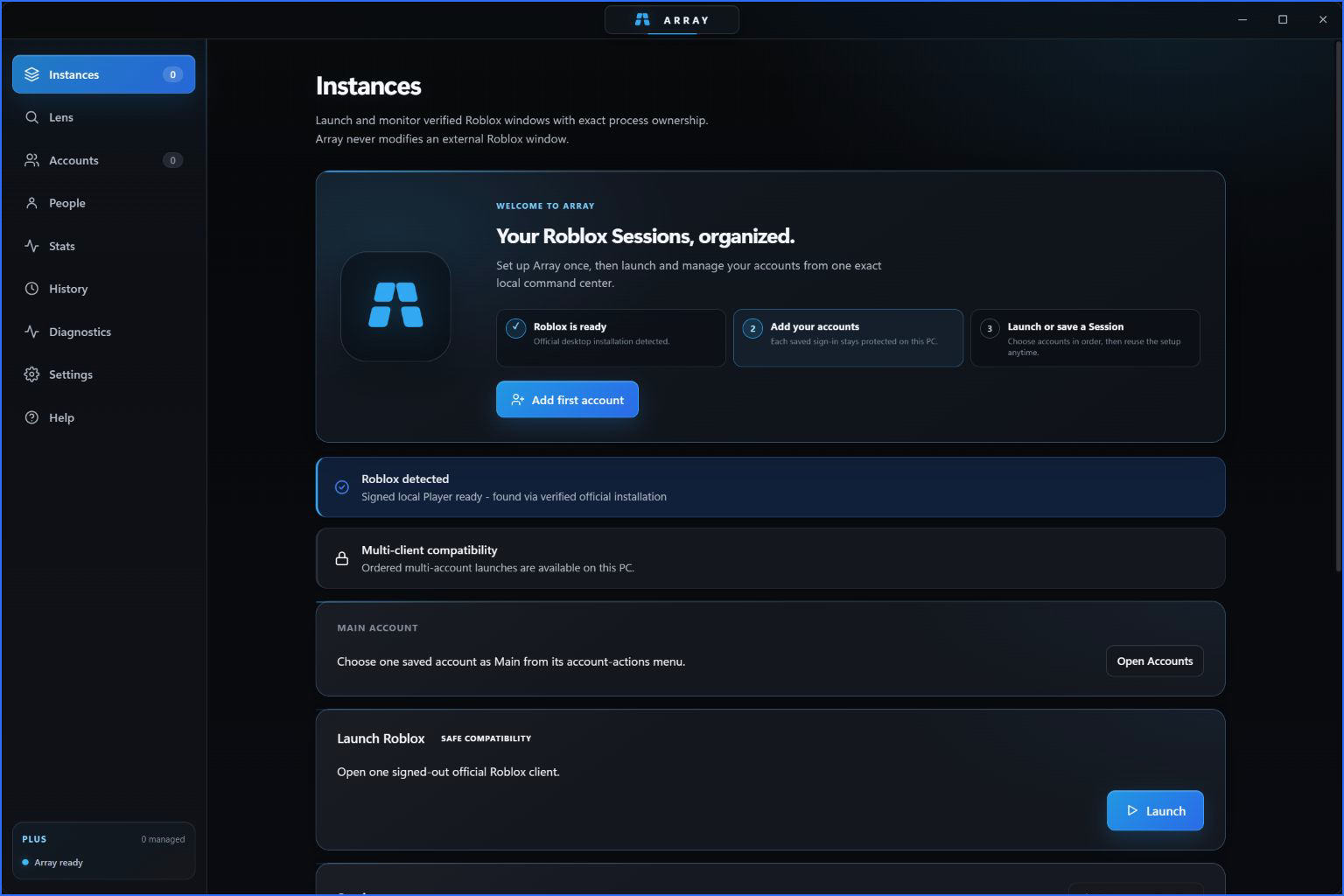Click the Open Accounts button
This screenshot has width=1344, height=896.
click(x=1154, y=661)
